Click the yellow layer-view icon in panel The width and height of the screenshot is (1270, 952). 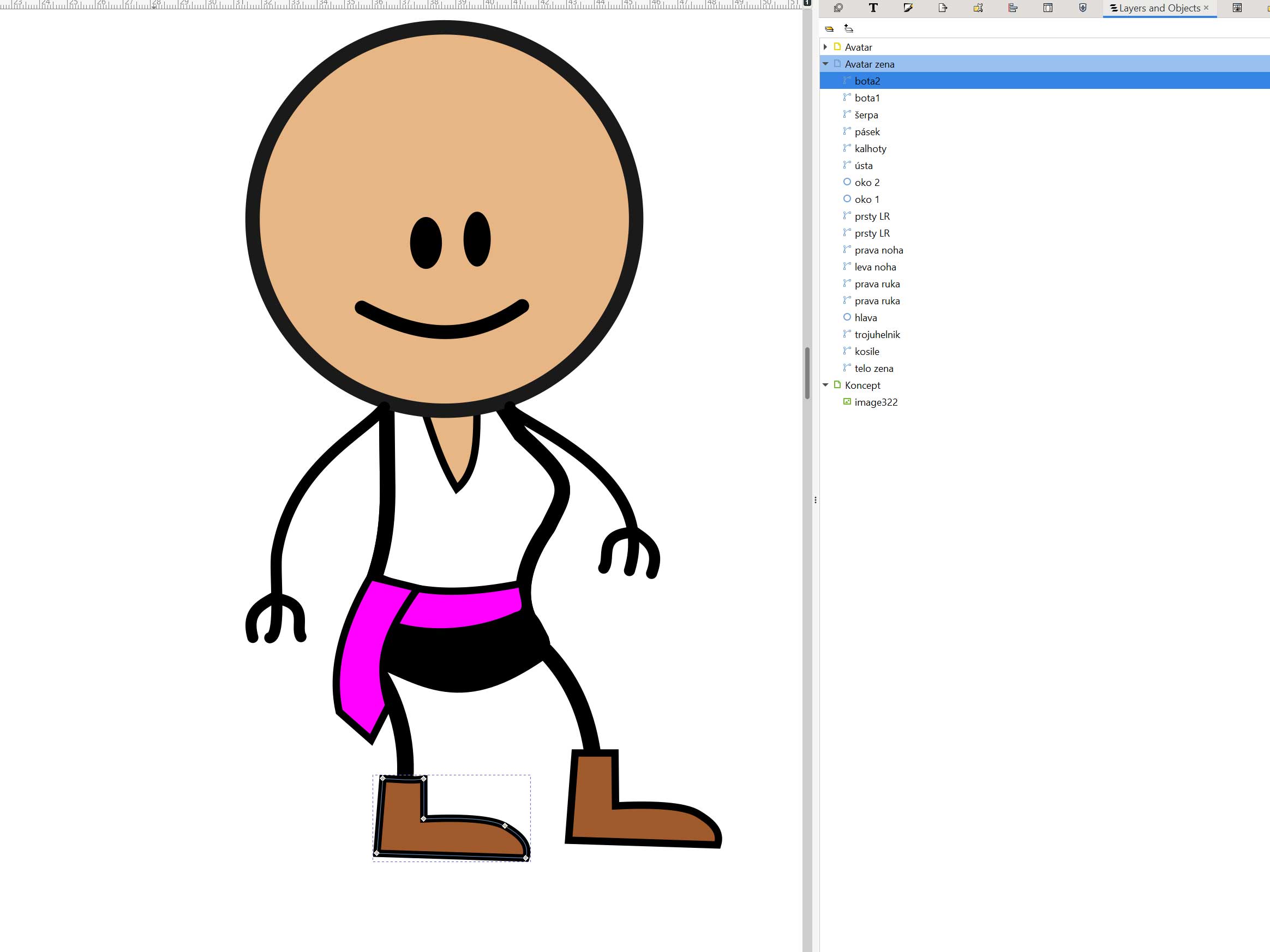point(829,29)
